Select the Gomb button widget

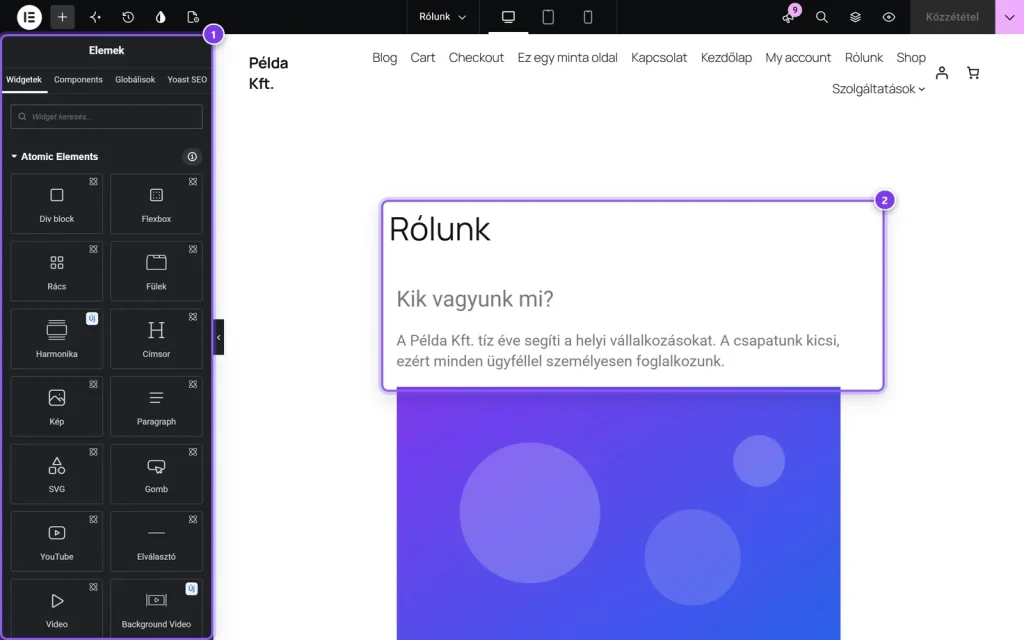click(x=156, y=474)
